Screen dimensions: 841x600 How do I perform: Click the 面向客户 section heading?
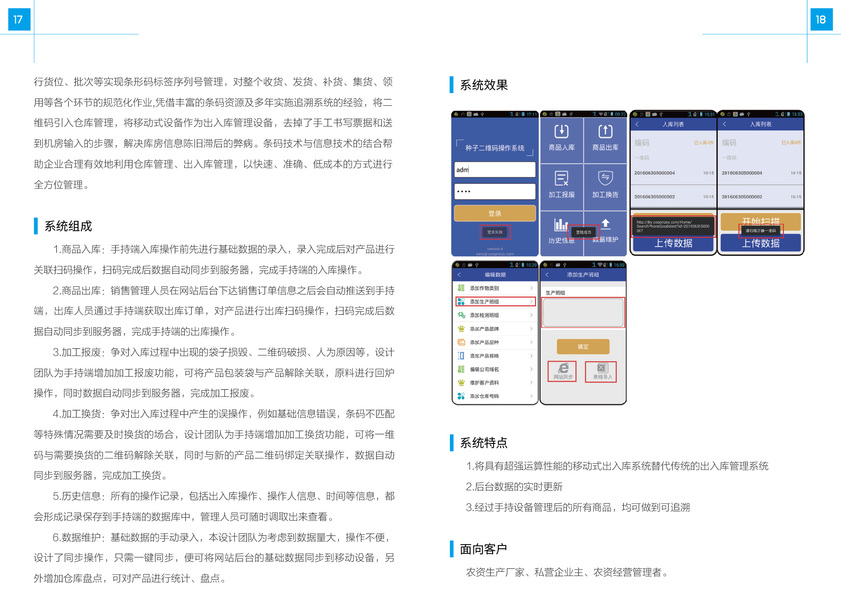click(483, 549)
